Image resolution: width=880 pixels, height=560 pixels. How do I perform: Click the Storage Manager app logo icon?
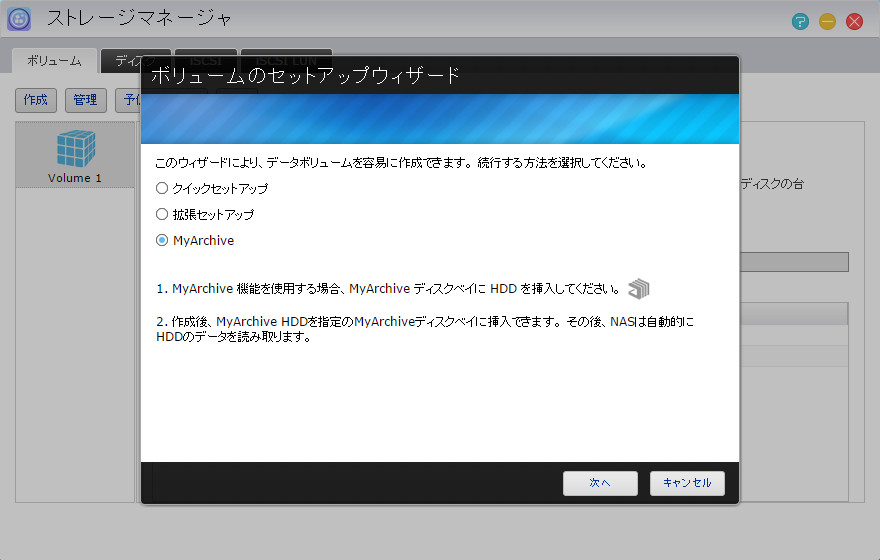coord(19,19)
